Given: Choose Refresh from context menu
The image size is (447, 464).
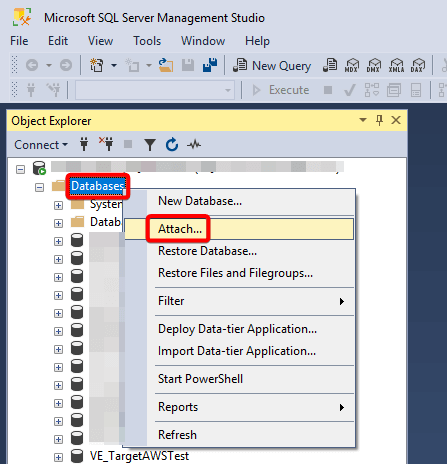Looking at the screenshot, I should point(240,435).
